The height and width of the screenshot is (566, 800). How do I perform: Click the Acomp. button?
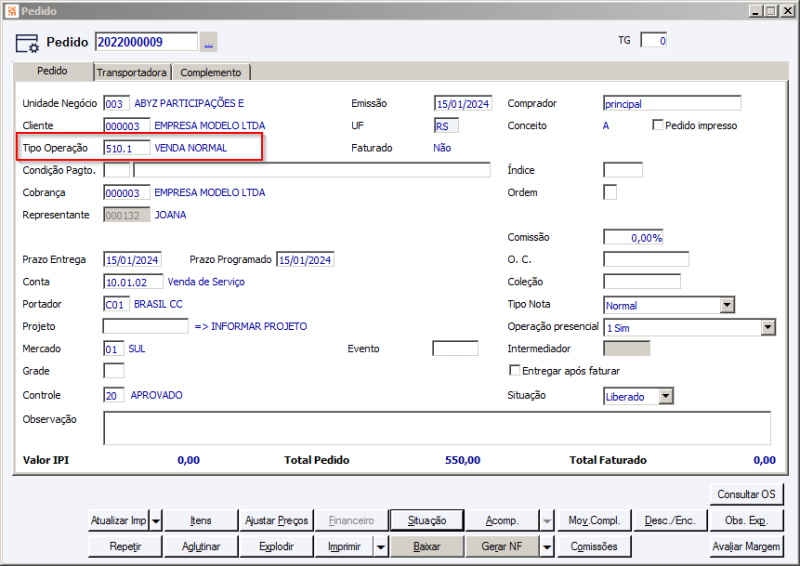pos(503,521)
